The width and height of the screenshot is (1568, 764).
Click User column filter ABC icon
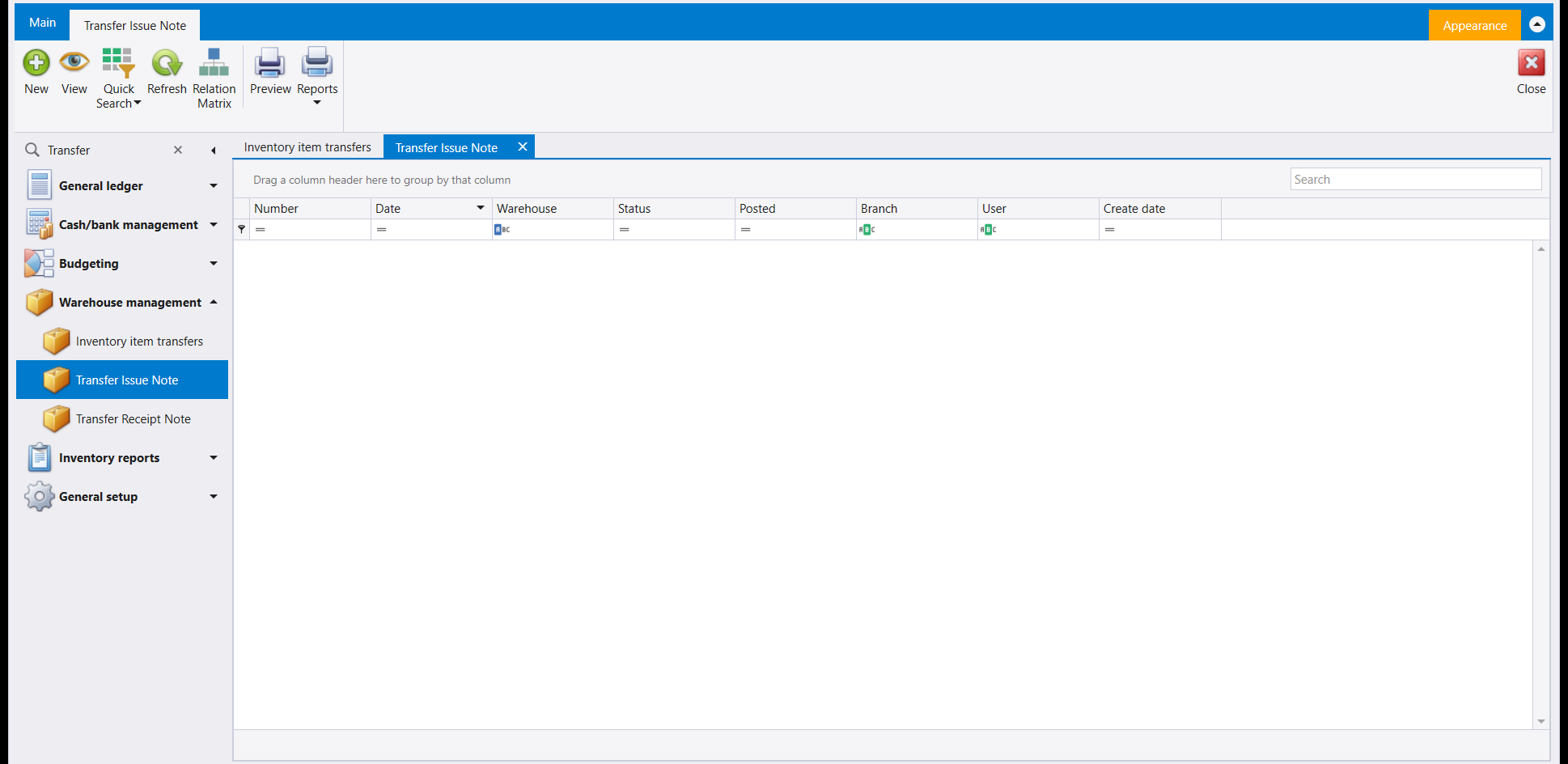click(988, 230)
